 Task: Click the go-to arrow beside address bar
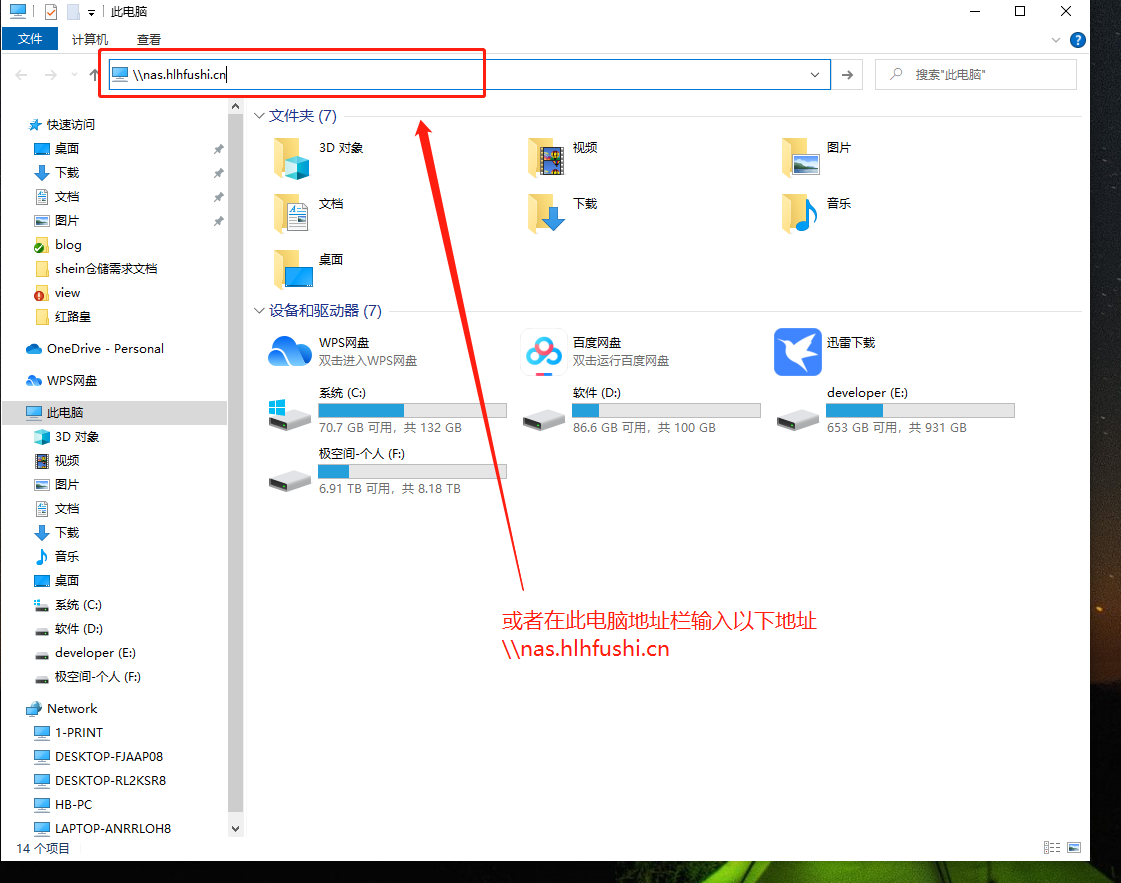pyautogui.click(x=847, y=75)
